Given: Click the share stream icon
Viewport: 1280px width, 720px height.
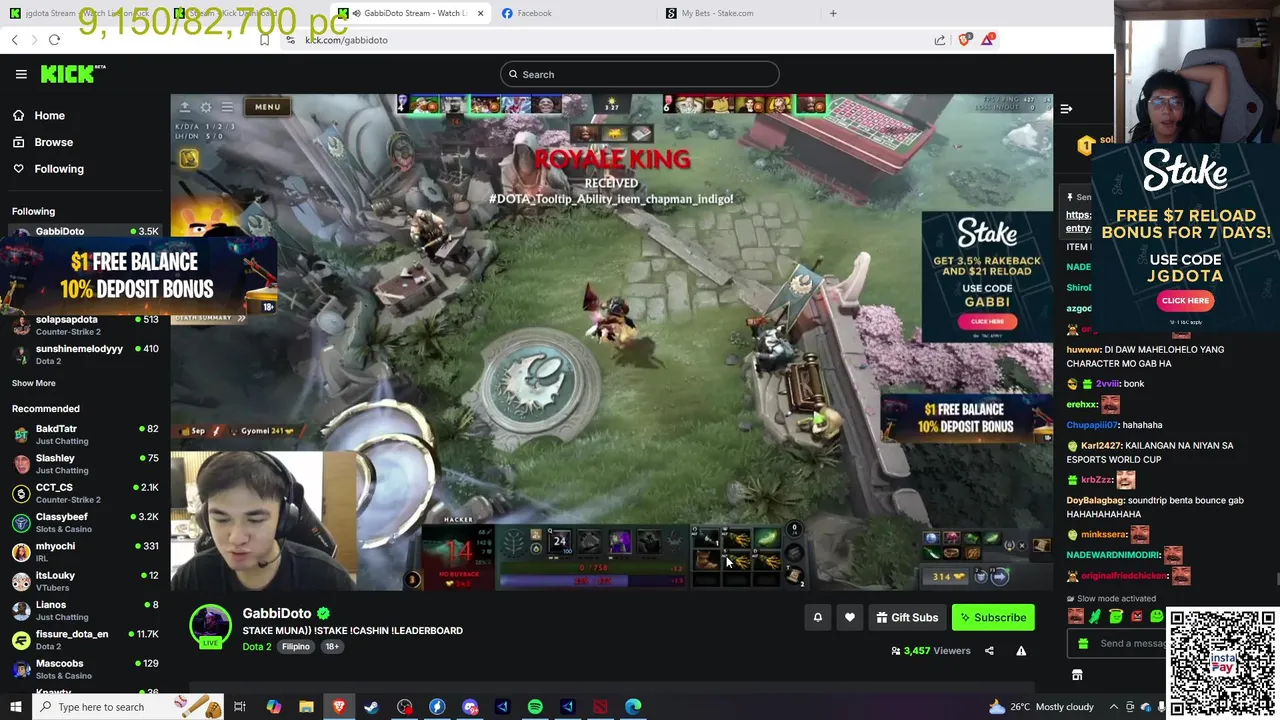Looking at the screenshot, I should [989, 651].
